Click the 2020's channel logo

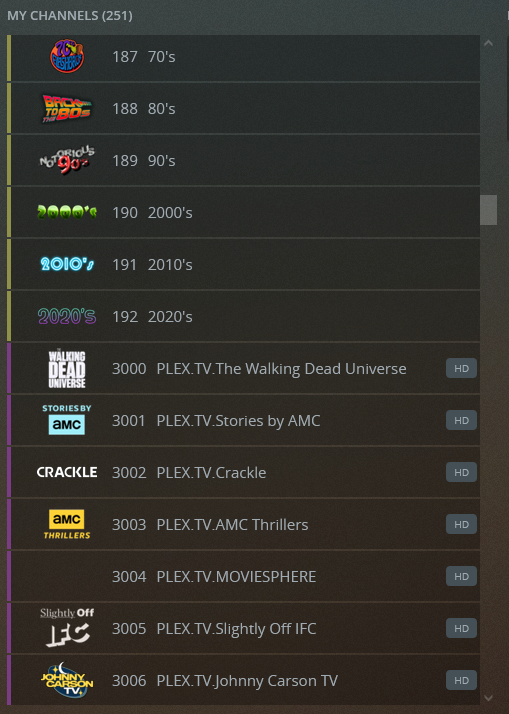tap(67, 316)
